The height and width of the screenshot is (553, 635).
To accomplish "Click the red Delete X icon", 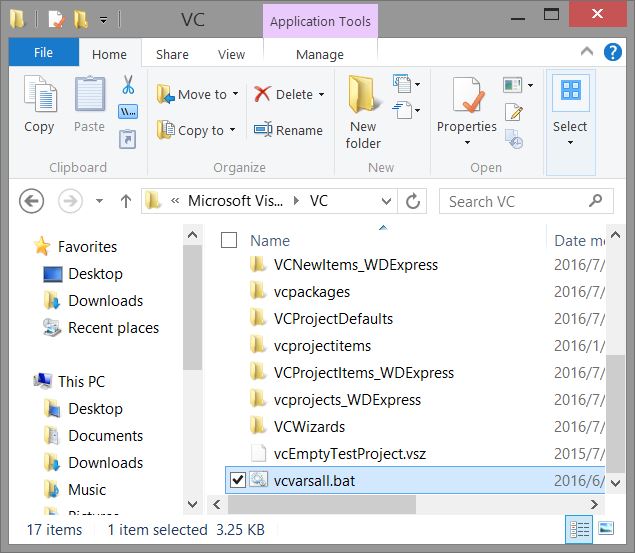I will 262,94.
